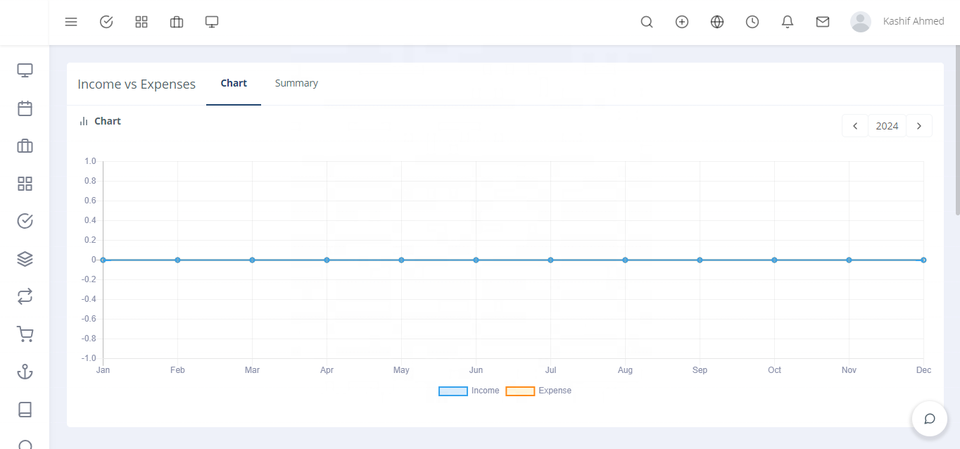Click the anchor icon in sidebar
Screen dimensions: 960x449
pyautogui.click(x=25, y=372)
